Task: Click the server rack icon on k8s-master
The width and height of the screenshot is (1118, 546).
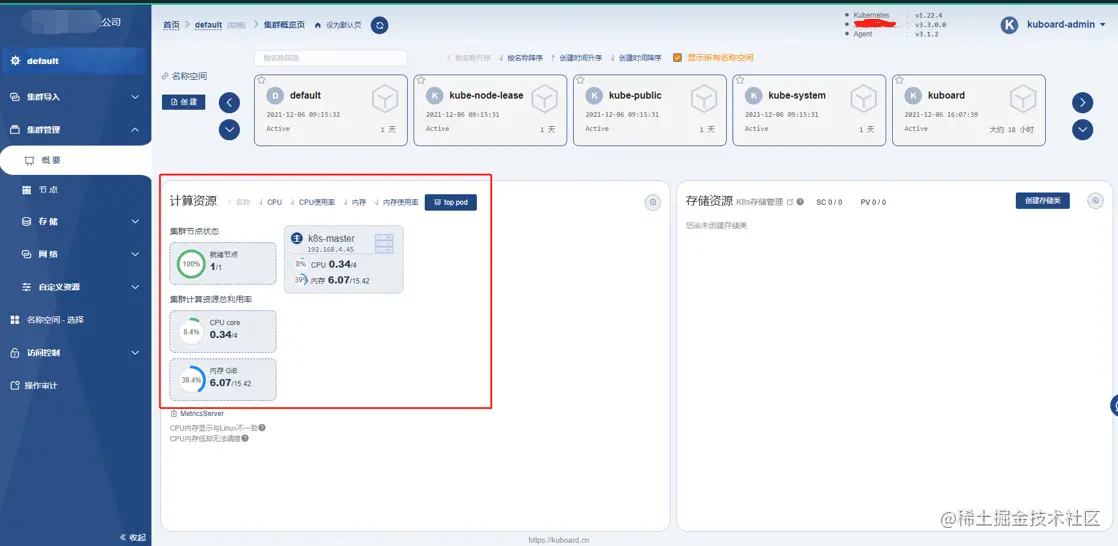Action: click(x=384, y=243)
